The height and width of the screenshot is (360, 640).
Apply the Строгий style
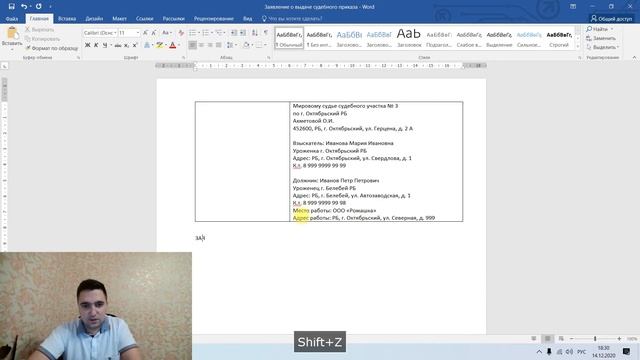[559, 38]
